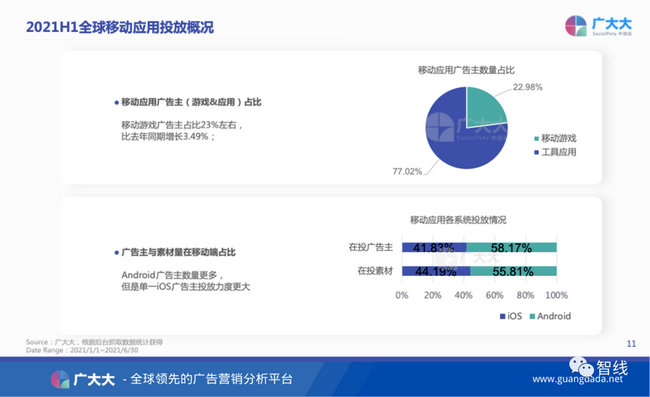Click the blue 工具应用 legend marker
This screenshot has height=397, width=650.
coord(536,153)
